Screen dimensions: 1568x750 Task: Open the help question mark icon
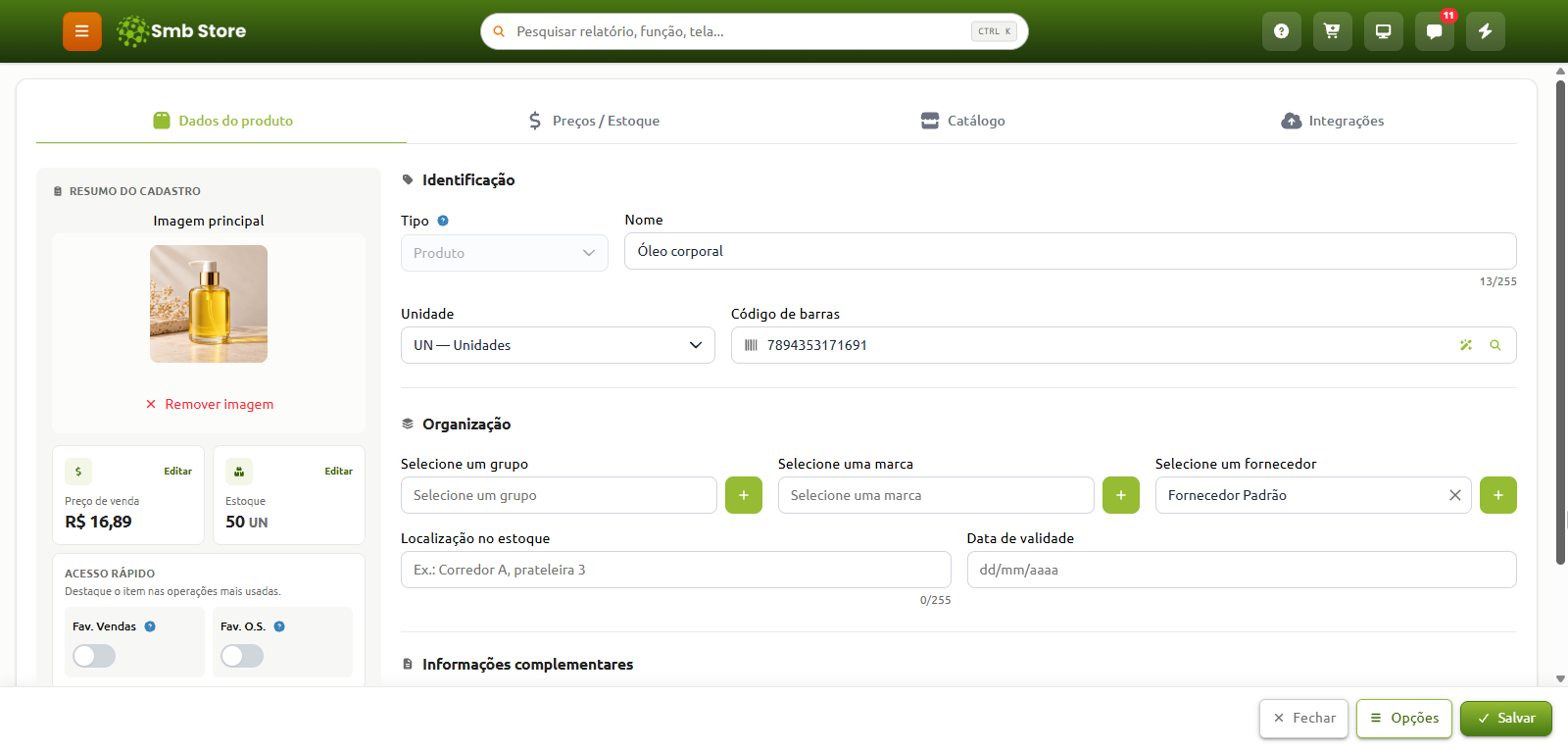(x=1281, y=31)
